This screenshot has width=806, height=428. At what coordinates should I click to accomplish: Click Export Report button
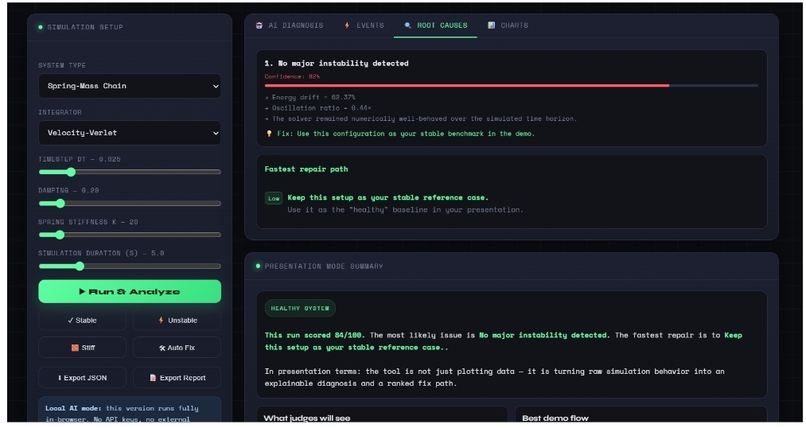(177, 378)
